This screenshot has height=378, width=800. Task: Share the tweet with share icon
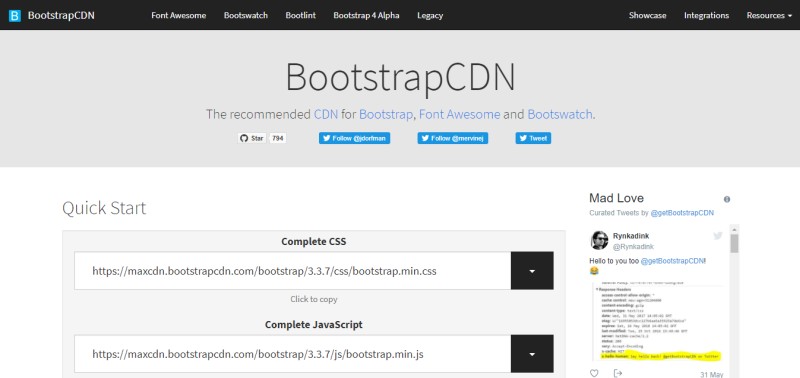(618, 373)
